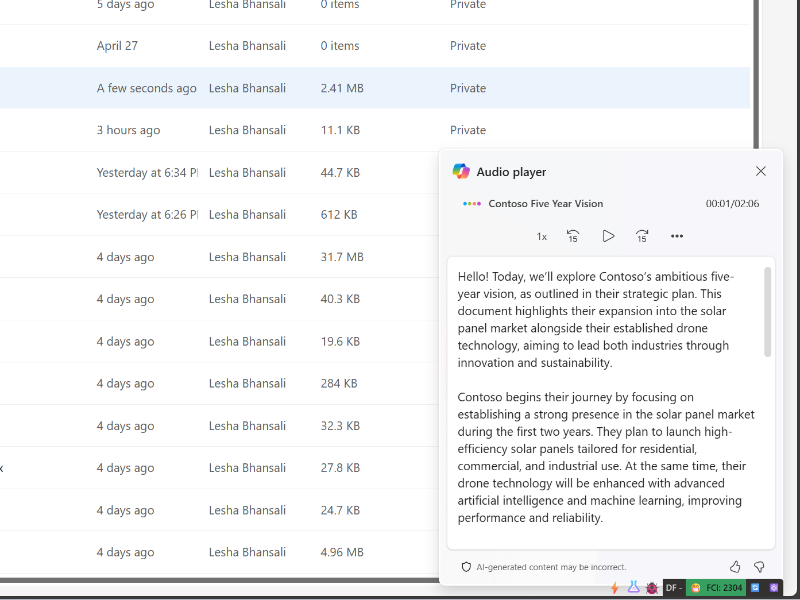
Task: Click the flask icon in bottom bar
Action: pos(633,587)
